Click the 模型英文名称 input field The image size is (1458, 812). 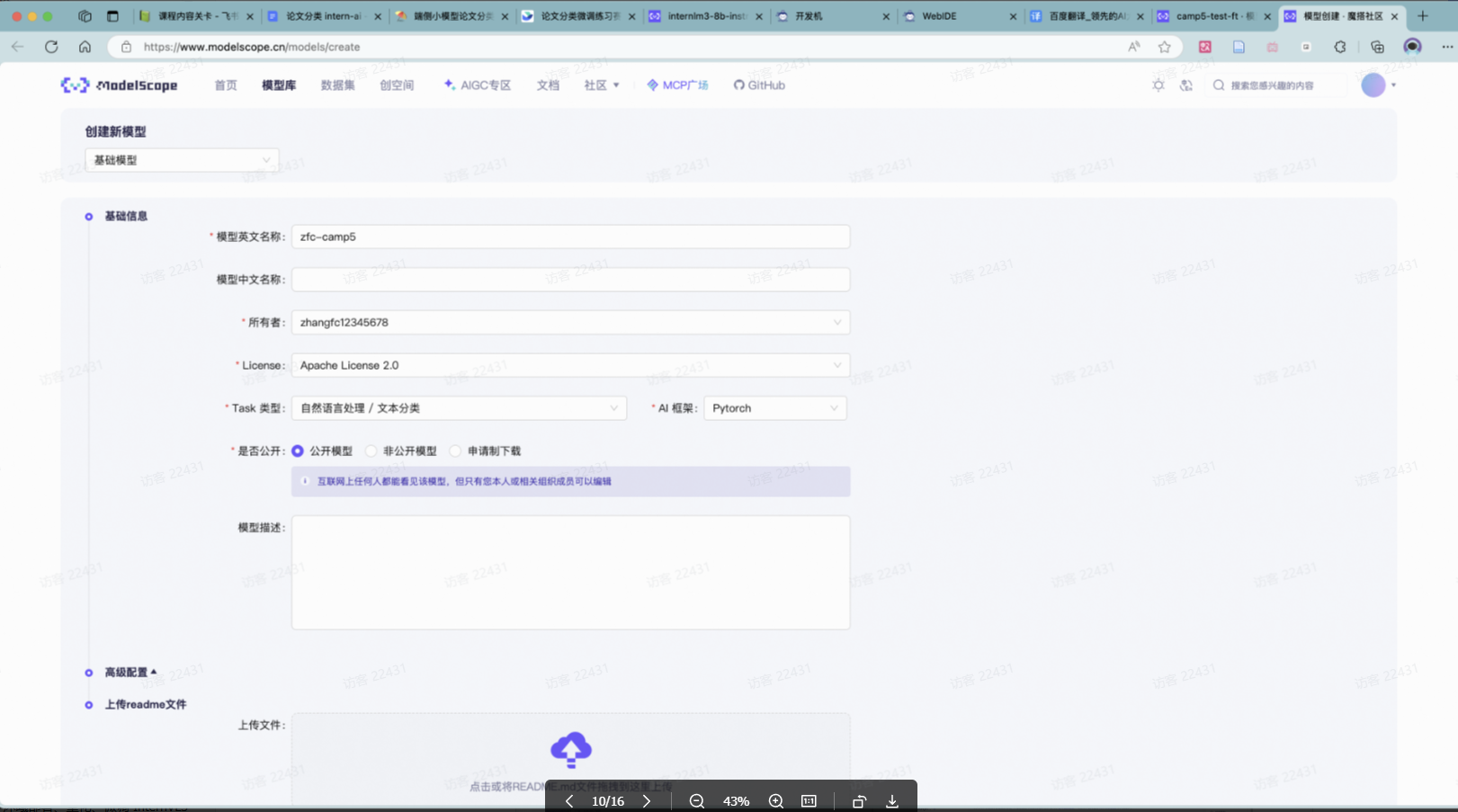coord(570,236)
